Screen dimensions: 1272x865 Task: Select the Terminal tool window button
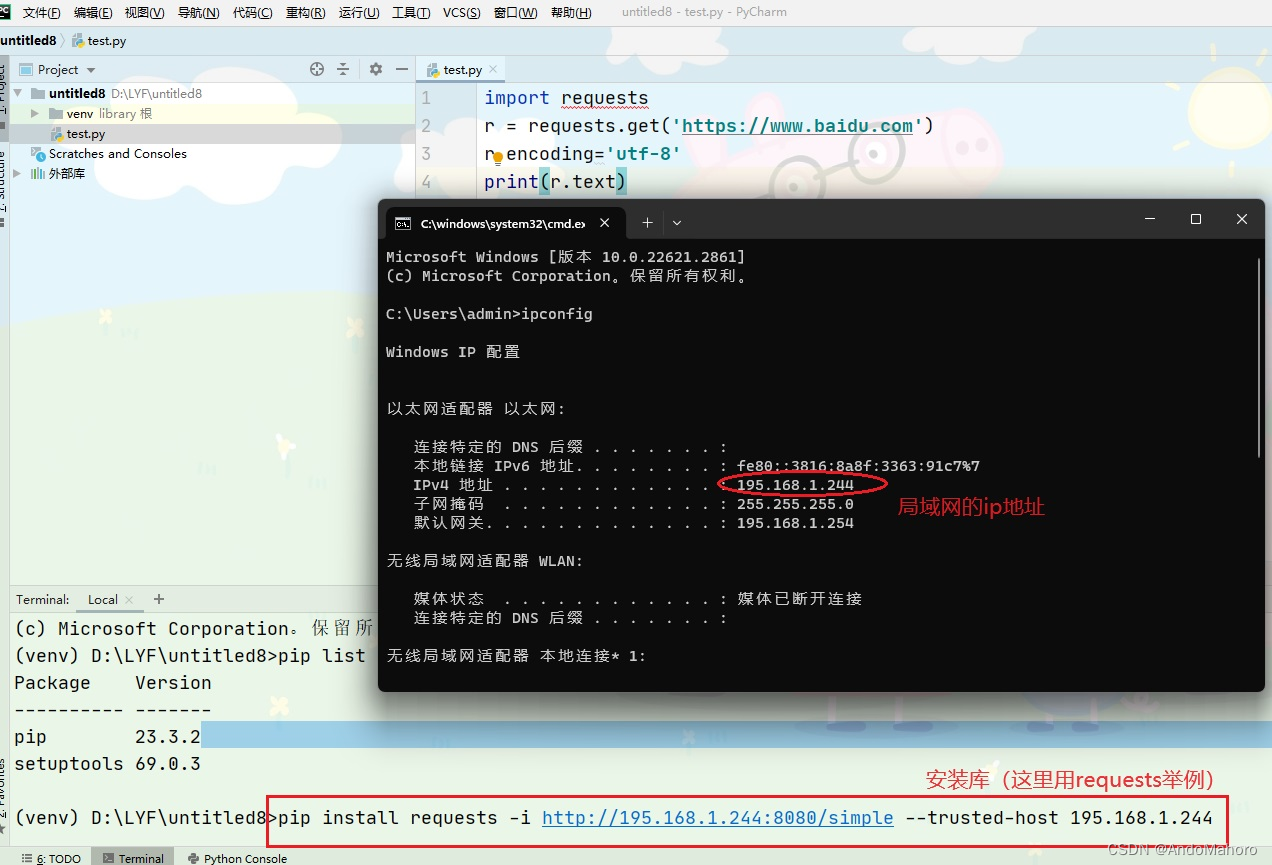(133, 858)
